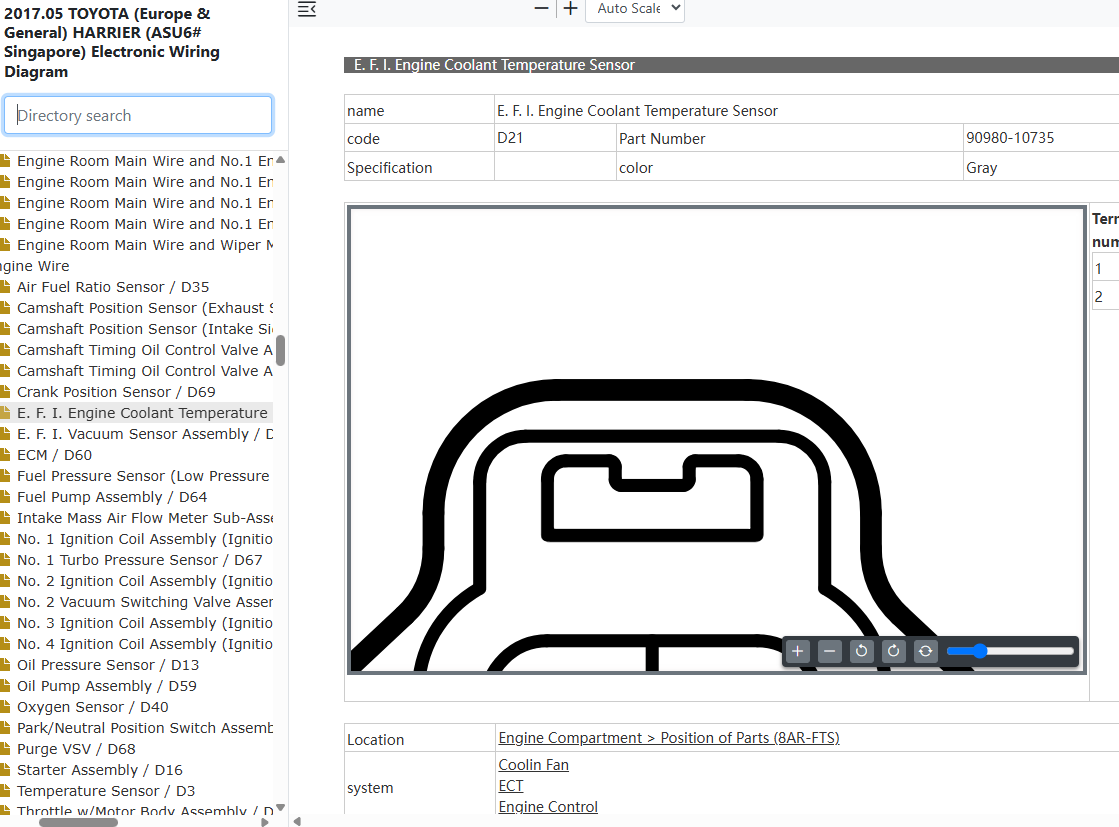
Task: Select Crank Position Sensor / D69
Action: point(116,392)
